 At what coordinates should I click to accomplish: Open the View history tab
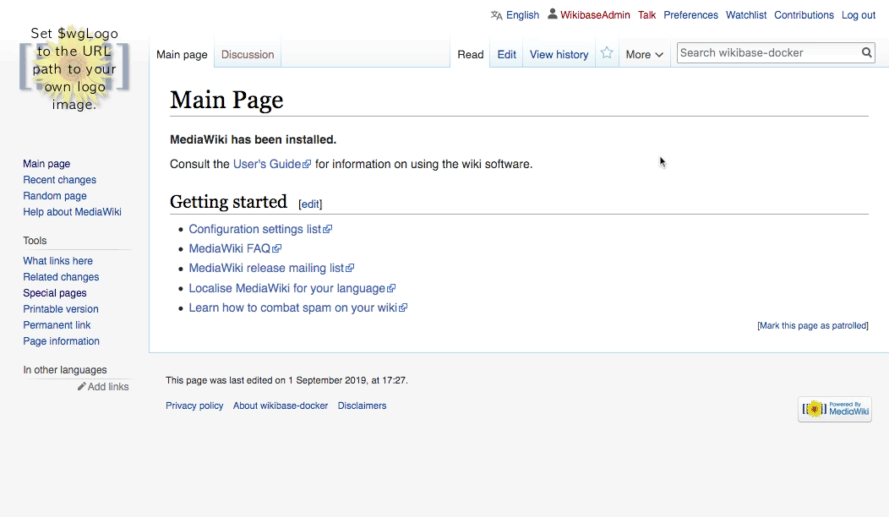tap(559, 54)
